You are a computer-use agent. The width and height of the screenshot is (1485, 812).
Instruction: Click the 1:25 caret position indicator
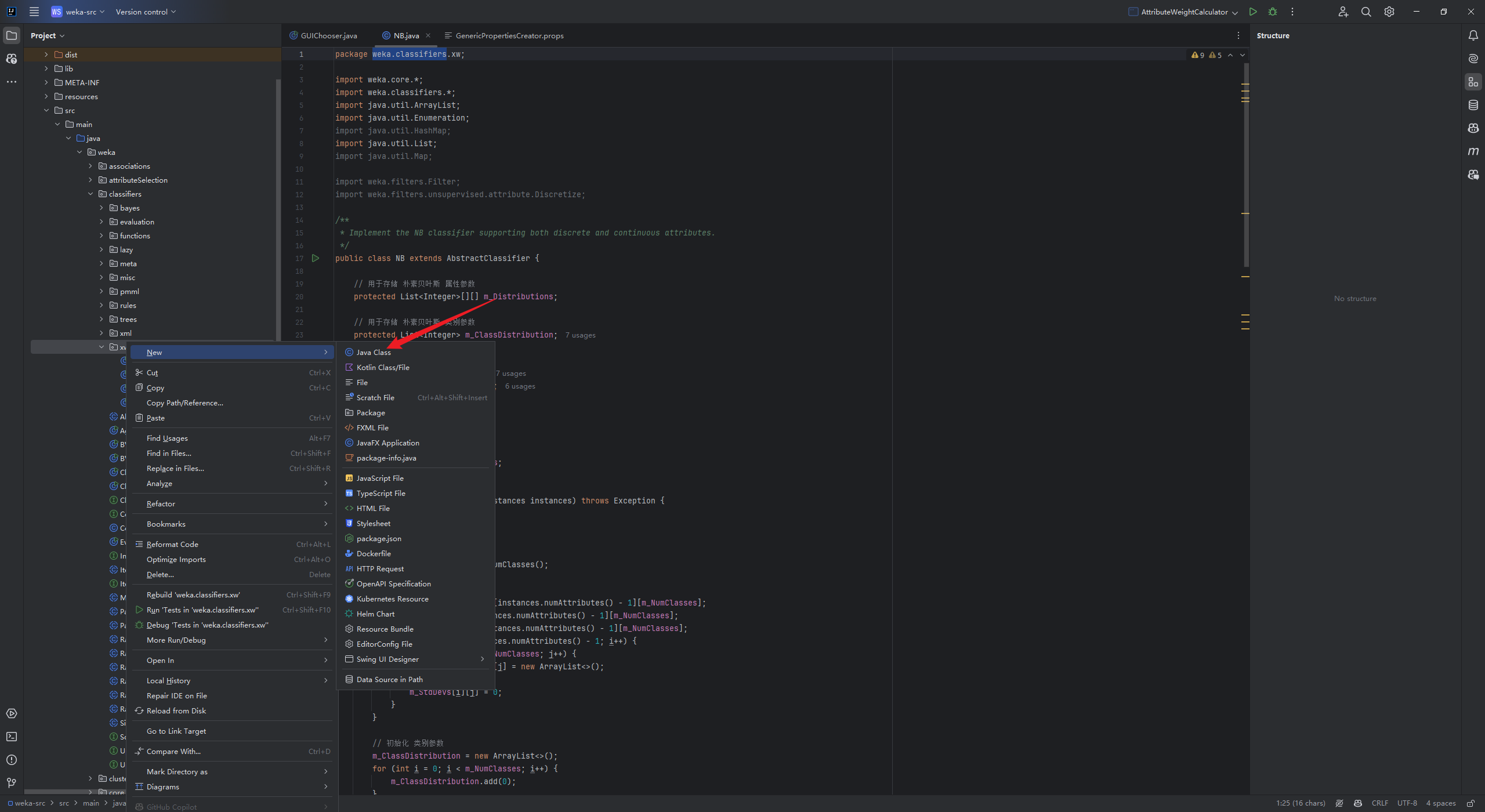pyautogui.click(x=1301, y=803)
